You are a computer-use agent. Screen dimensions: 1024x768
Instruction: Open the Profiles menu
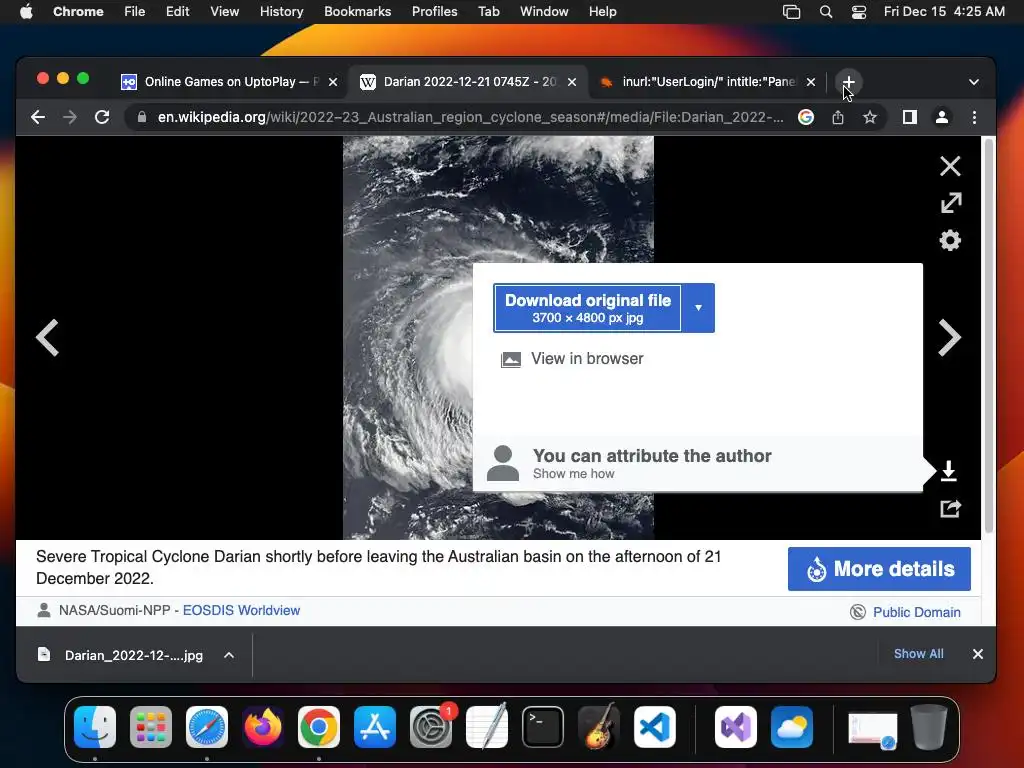point(434,12)
